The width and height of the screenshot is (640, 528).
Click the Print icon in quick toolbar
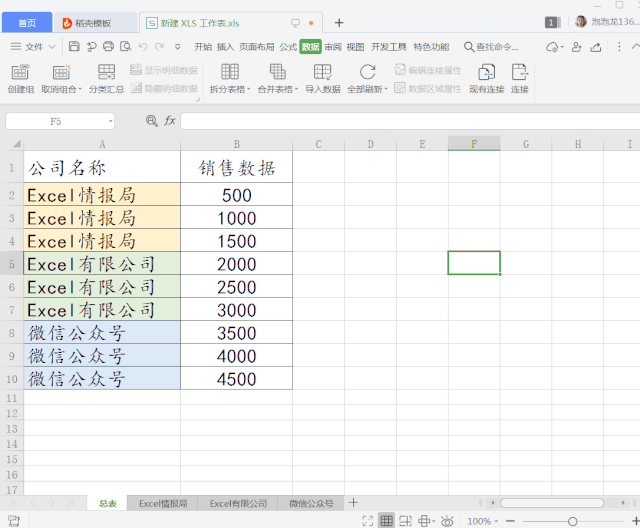click(x=108, y=47)
